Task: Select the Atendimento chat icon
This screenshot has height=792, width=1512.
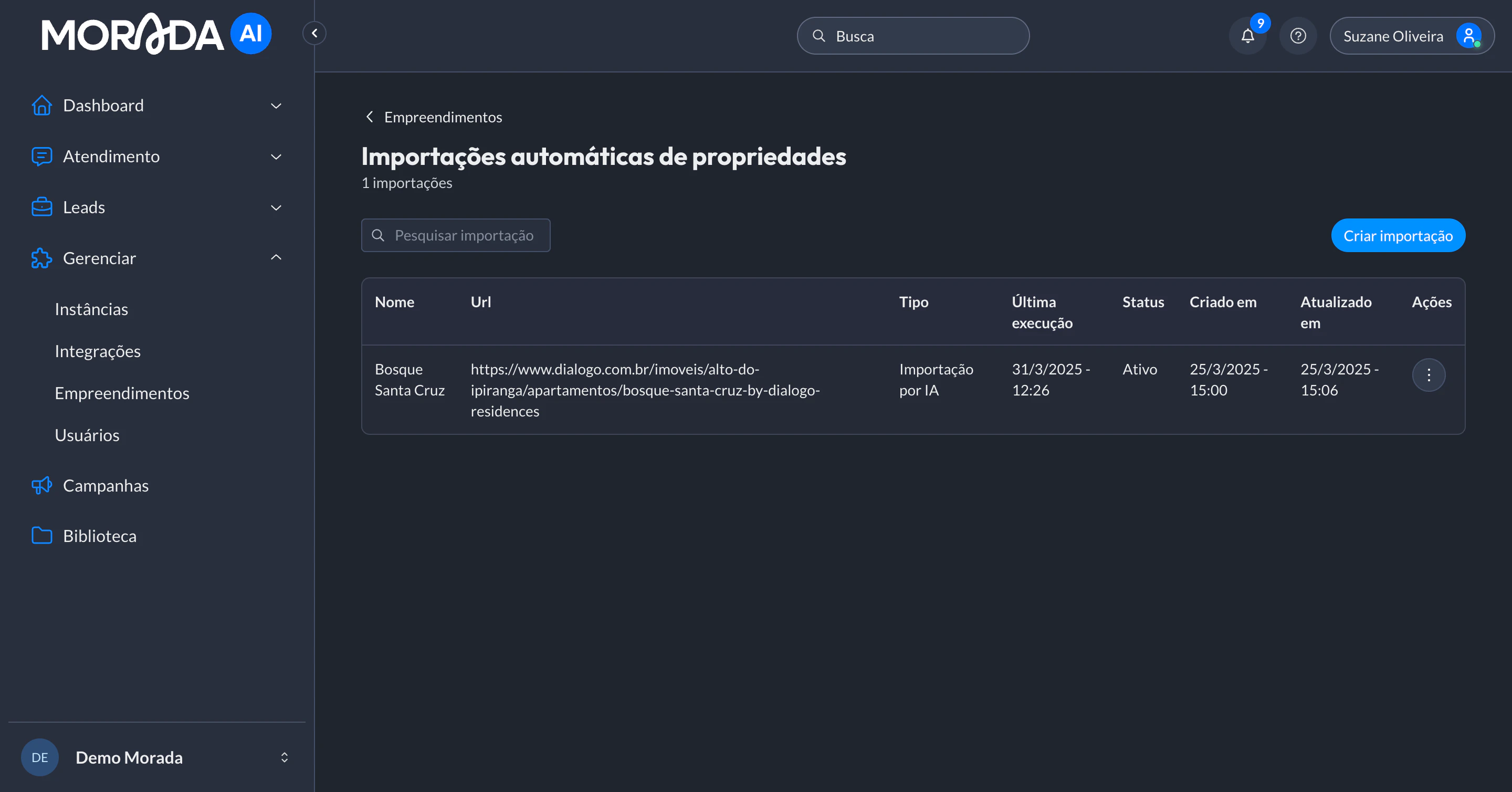Action: pos(41,157)
